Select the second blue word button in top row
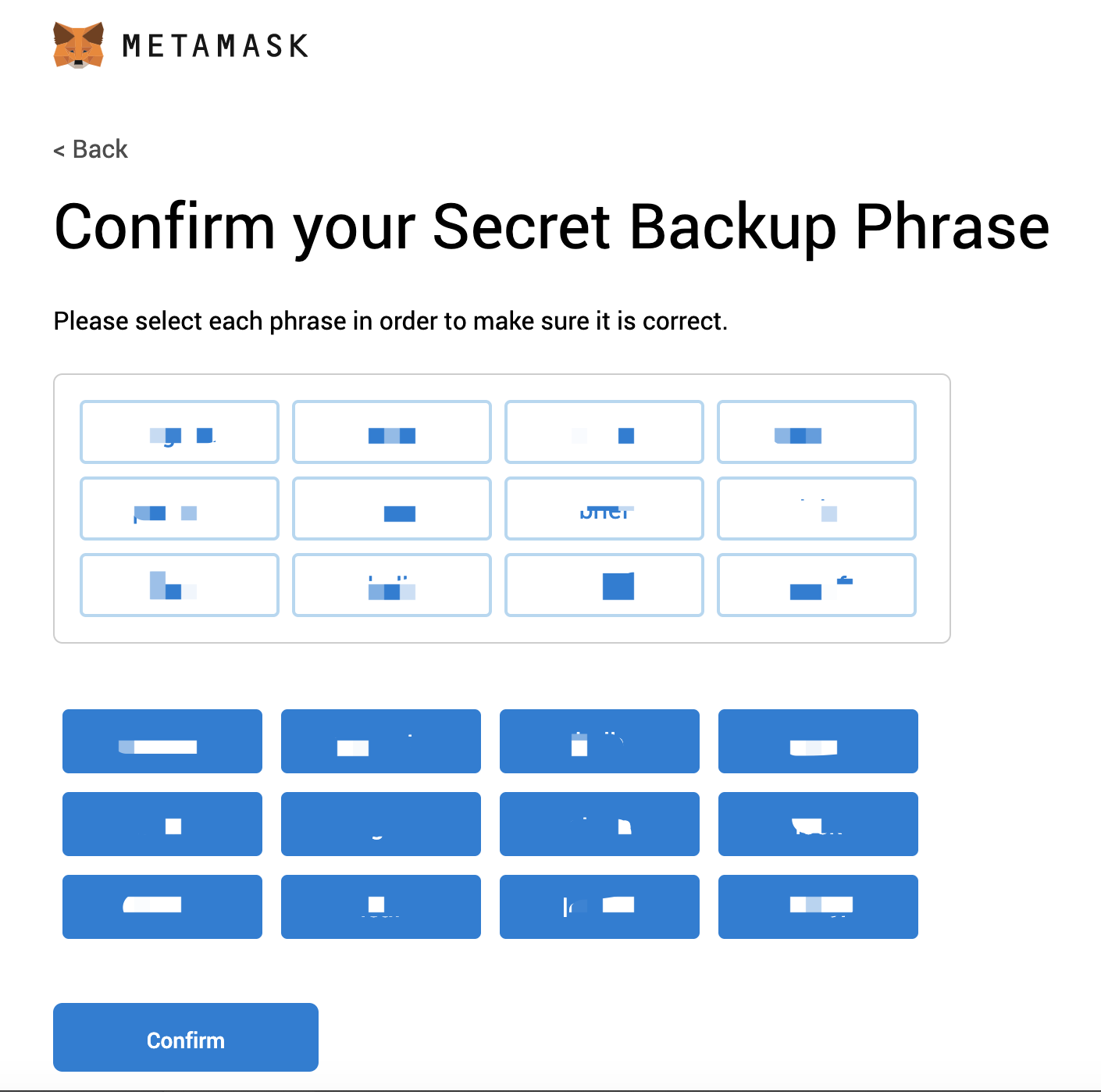Viewport: 1101px width, 1092px height. click(381, 741)
